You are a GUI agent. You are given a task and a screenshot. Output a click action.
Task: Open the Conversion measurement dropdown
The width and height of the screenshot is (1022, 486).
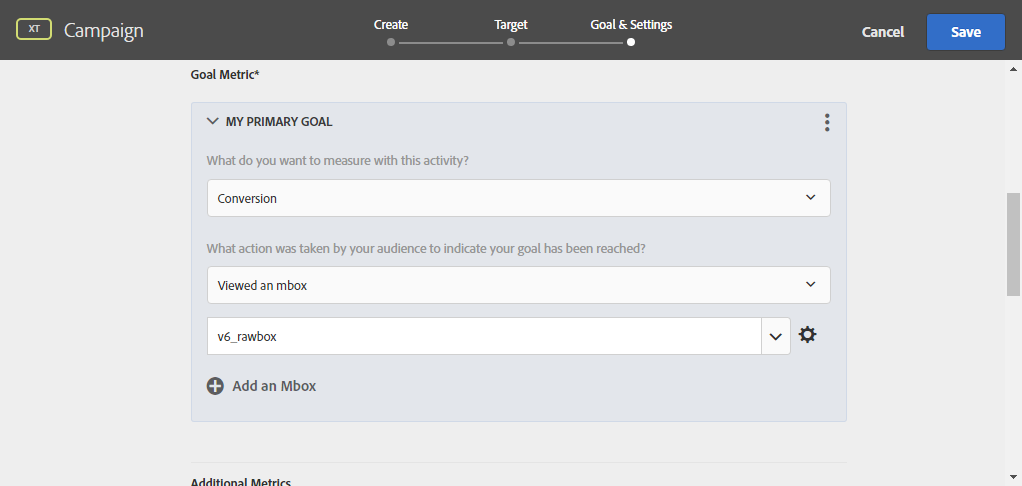pyautogui.click(x=519, y=198)
